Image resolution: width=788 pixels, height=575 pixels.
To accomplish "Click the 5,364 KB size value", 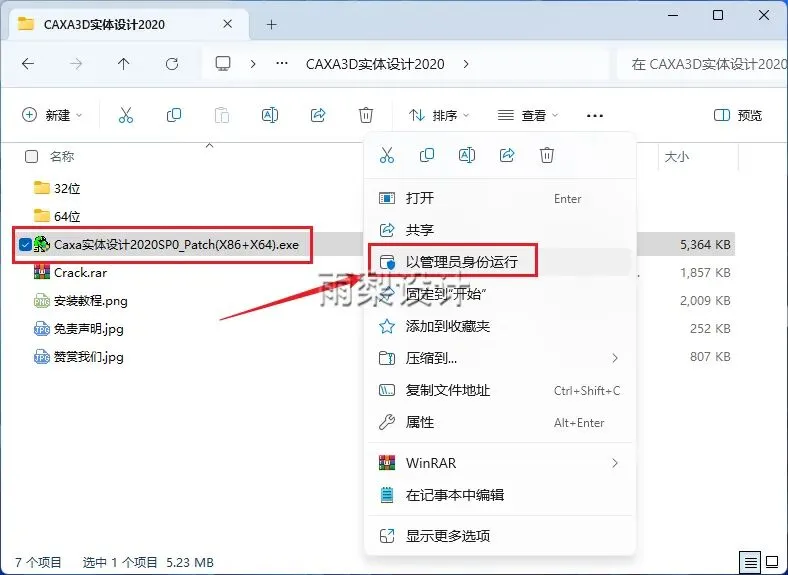I will point(705,245).
